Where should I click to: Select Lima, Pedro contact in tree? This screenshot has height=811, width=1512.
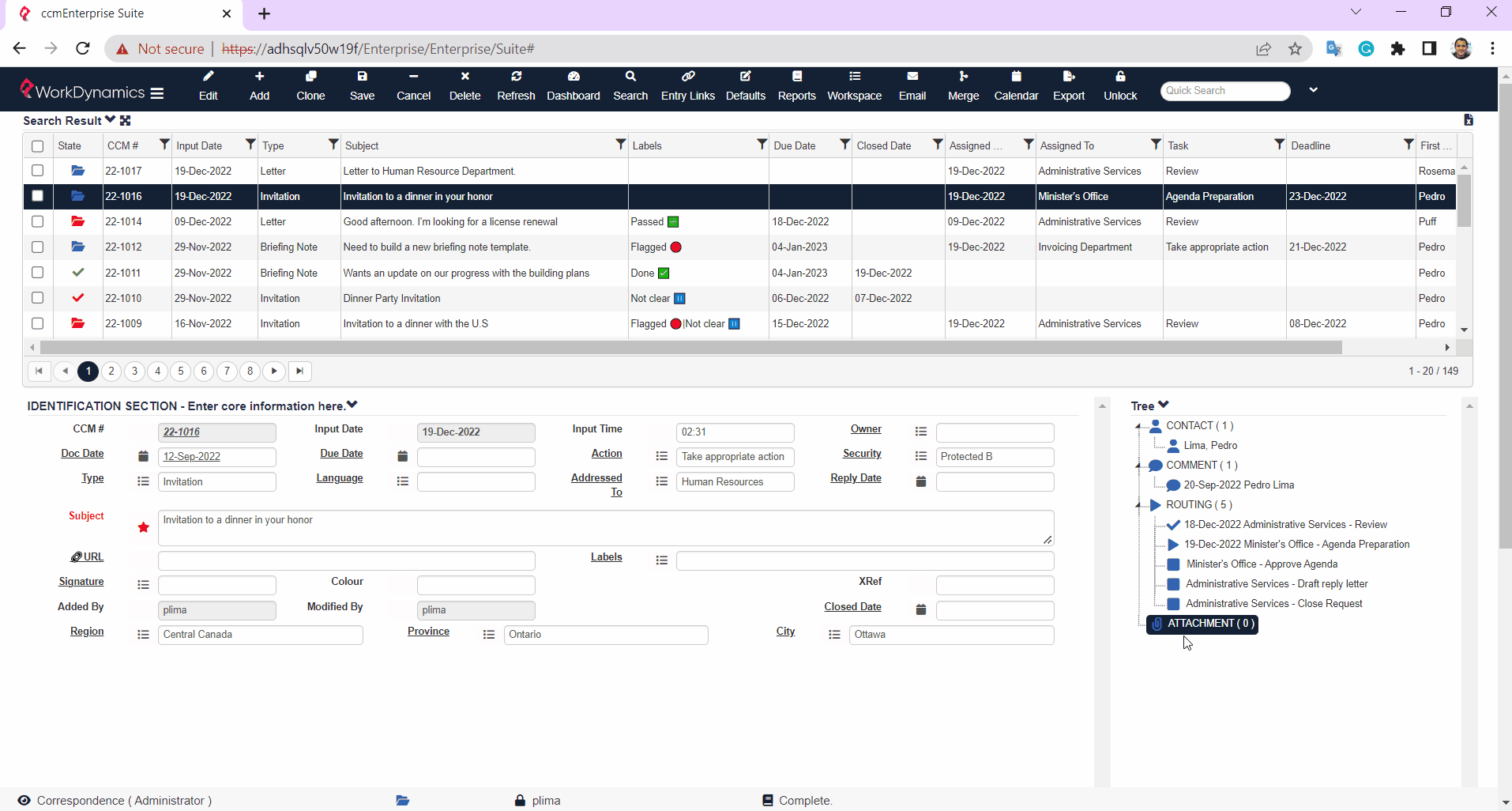click(x=1210, y=446)
